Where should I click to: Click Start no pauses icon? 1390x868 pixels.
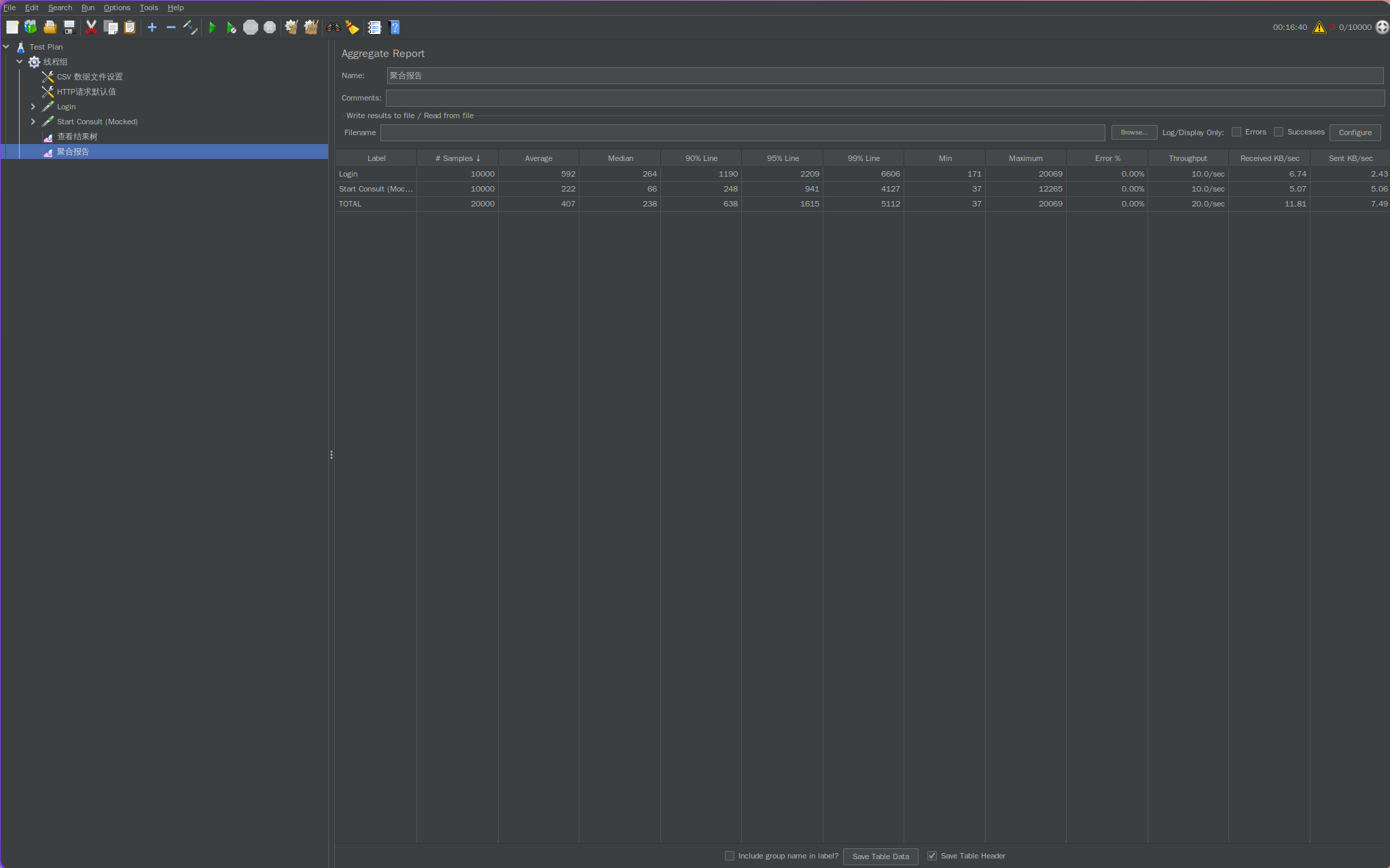point(231,28)
